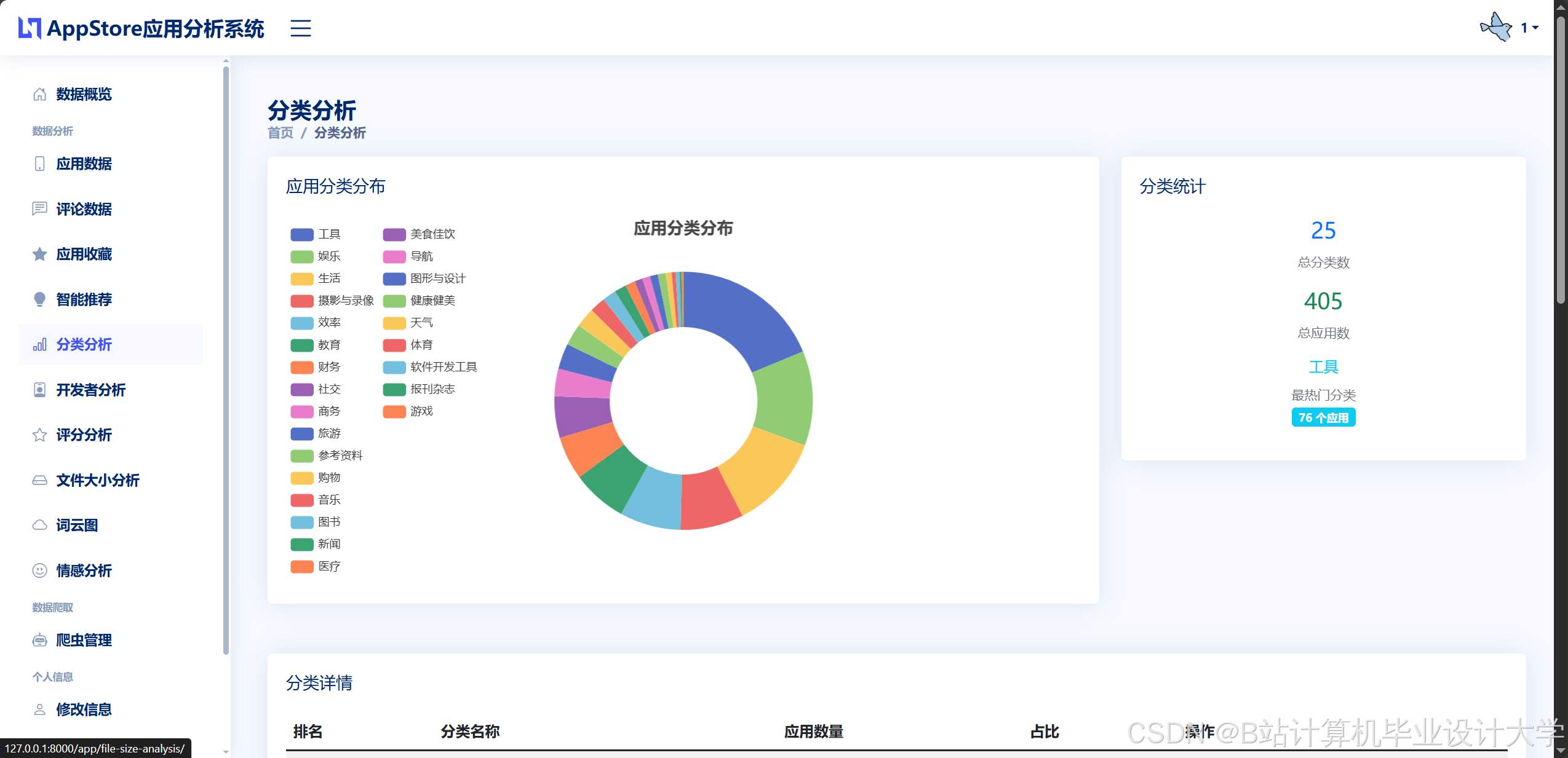Viewport: 1568px width, 758px height.
Task: Click the home icon for 数据概览
Action: (39, 94)
